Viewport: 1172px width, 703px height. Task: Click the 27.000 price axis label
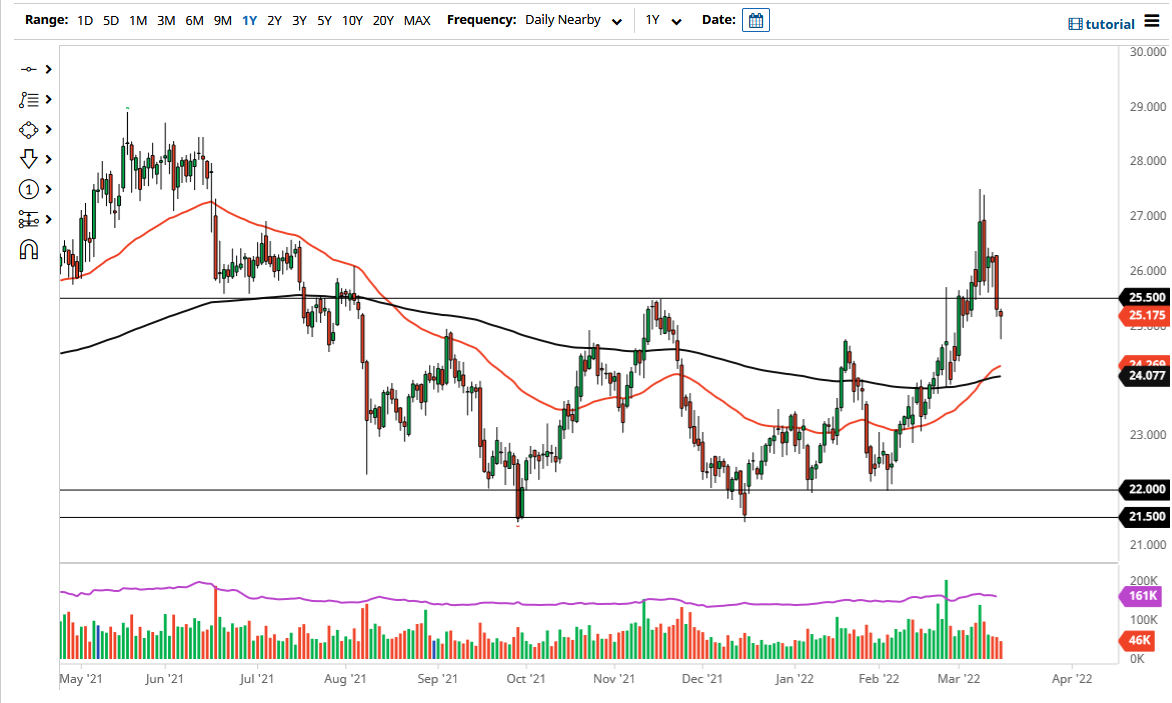click(x=1147, y=216)
